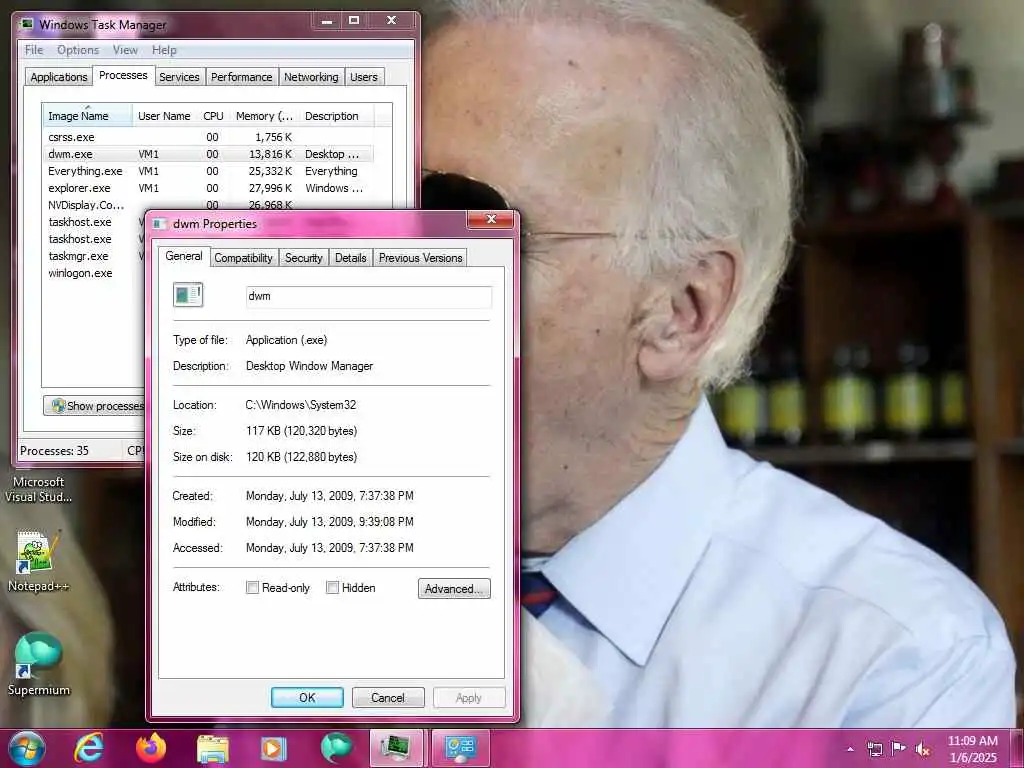Select the csrss.exe process row

tap(209, 137)
